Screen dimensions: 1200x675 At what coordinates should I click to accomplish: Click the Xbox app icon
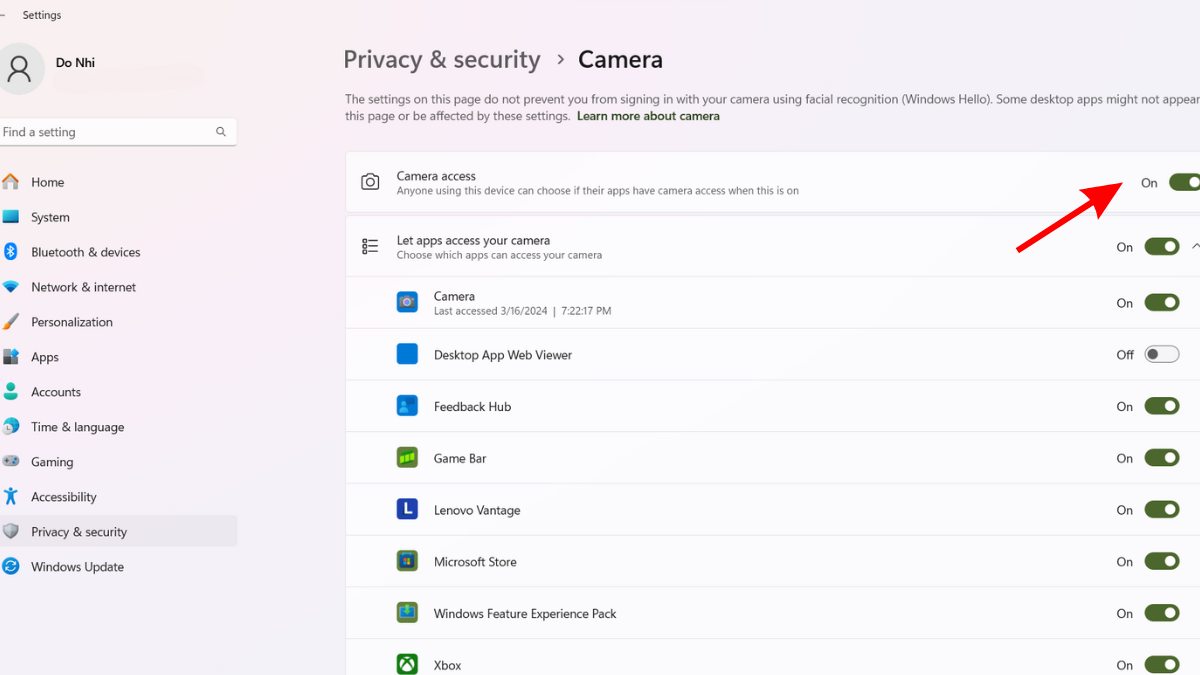pyautogui.click(x=407, y=665)
